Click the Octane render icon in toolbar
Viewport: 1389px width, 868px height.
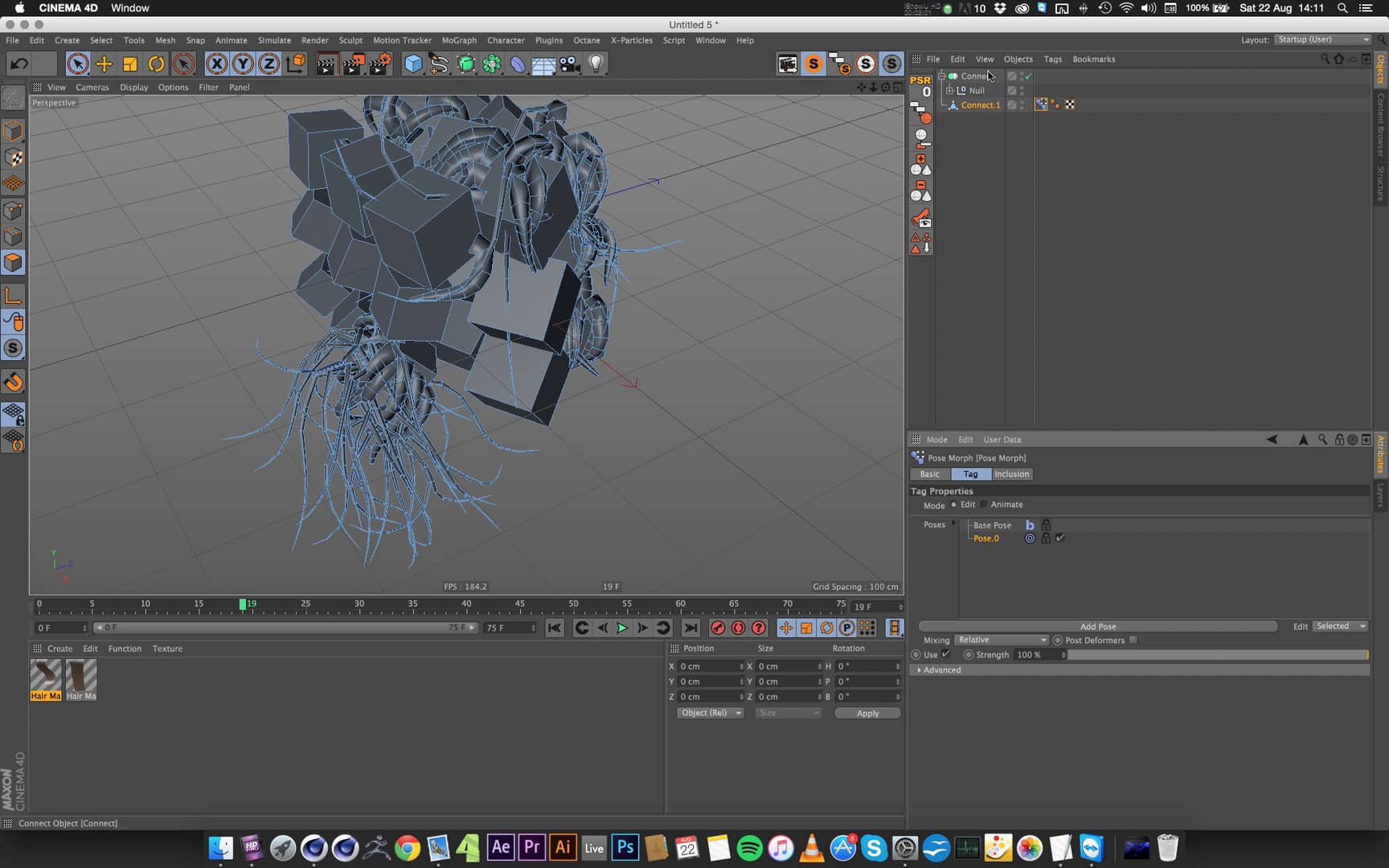point(866,63)
